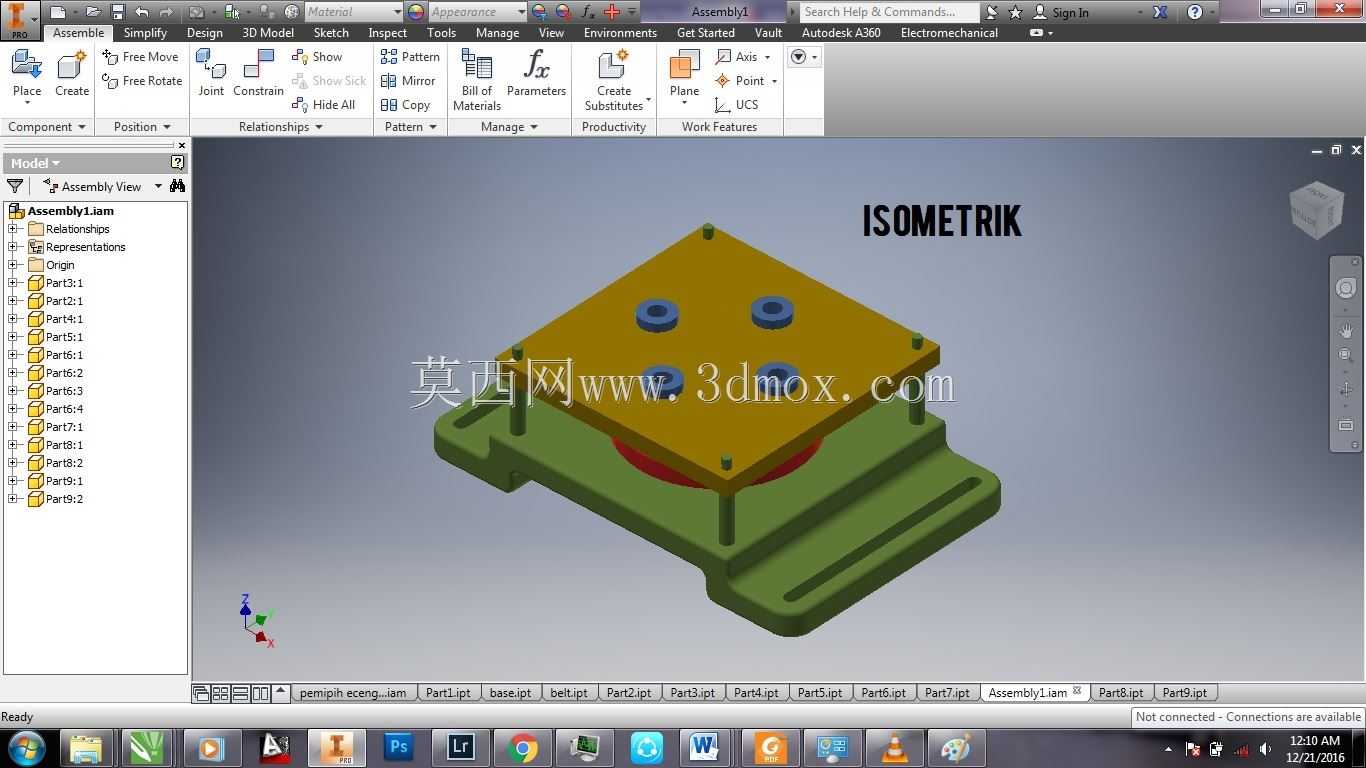Click the Help question mark icon
The width and height of the screenshot is (1366, 768).
1195,12
